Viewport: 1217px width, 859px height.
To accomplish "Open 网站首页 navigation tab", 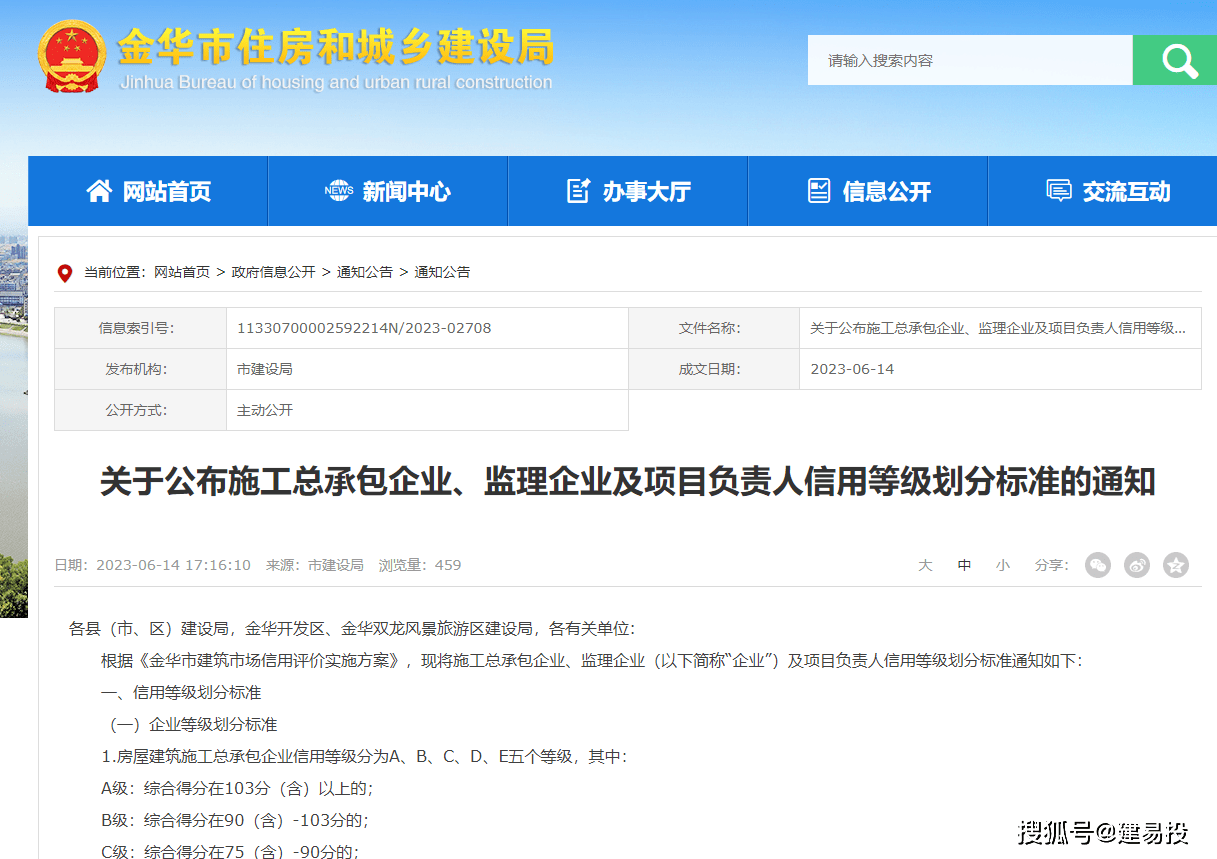I will pos(148,191).
